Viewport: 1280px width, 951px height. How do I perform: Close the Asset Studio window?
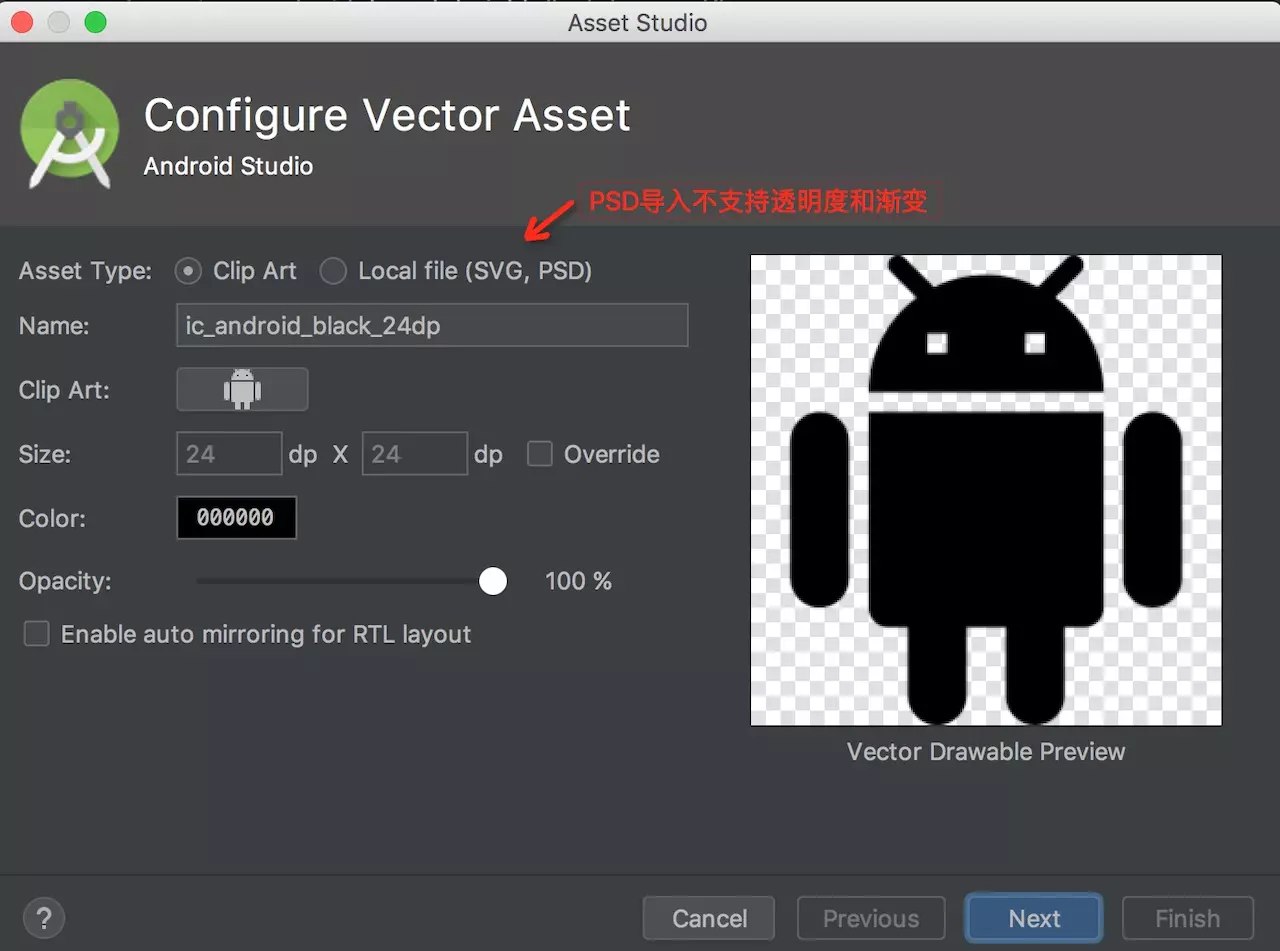click(x=23, y=22)
